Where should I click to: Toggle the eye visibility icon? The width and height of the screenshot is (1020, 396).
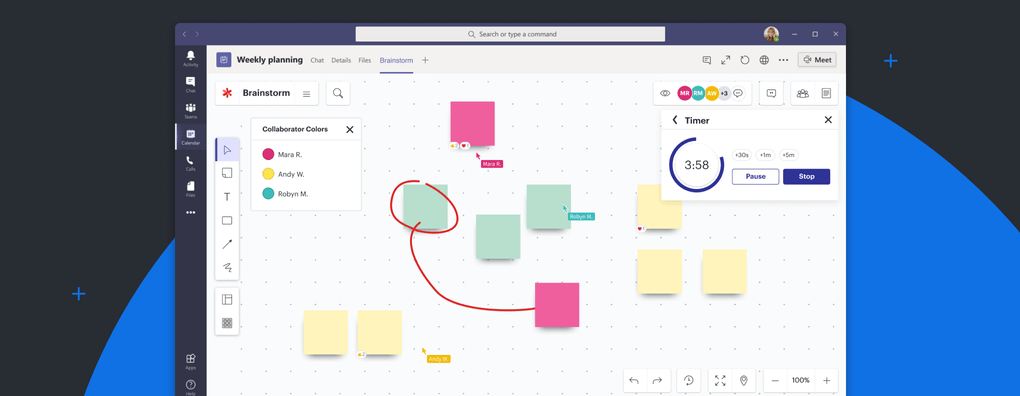point(665,93)
